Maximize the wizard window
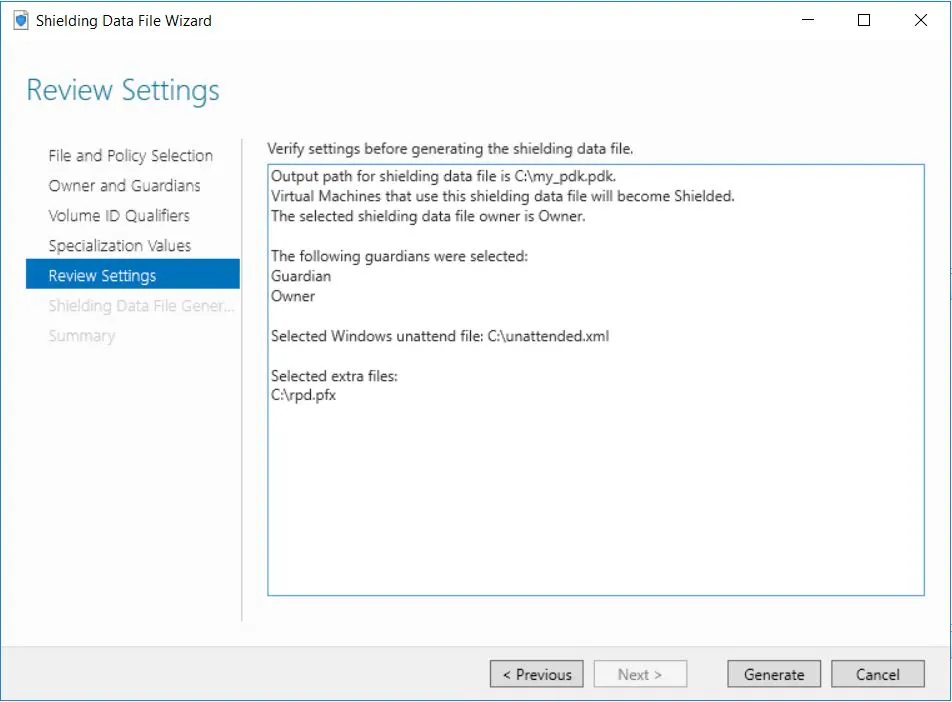 pyautogui.click(x=864, y=20)
